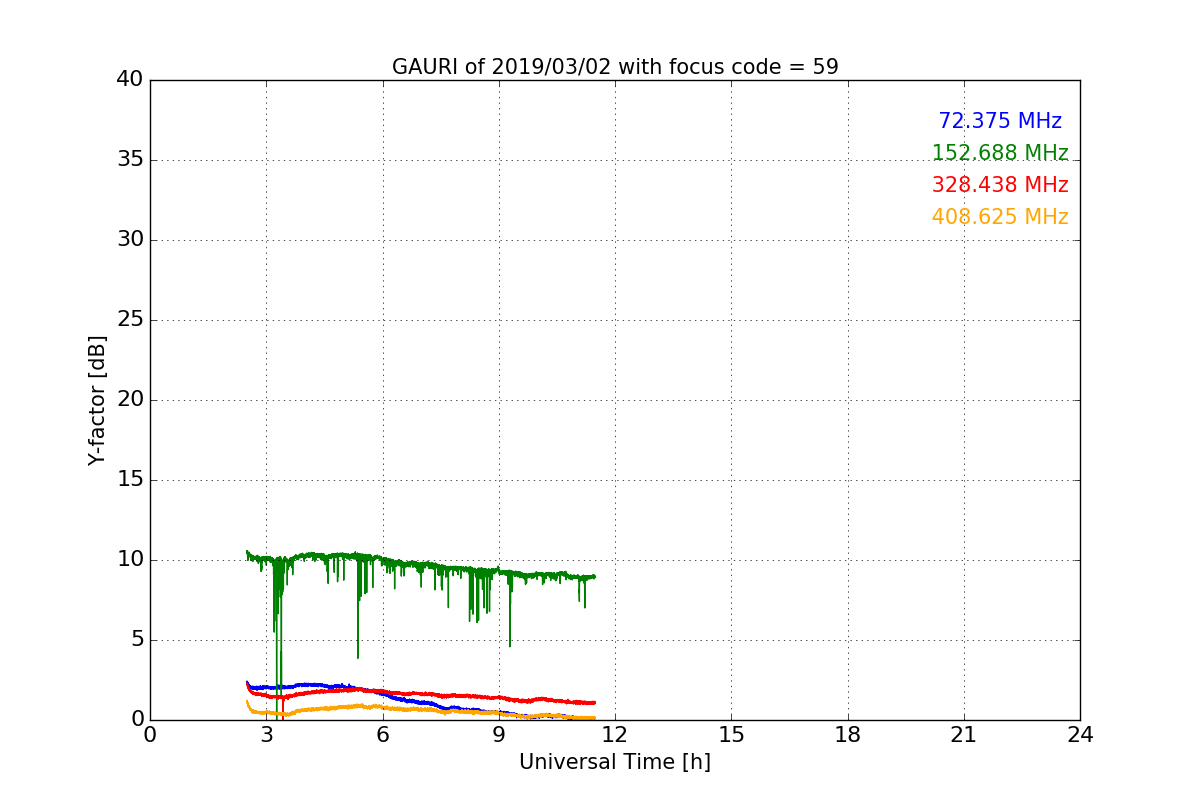This screenshot has height=800, width=1200.
Task: Click the plot title GAURI of 2019/03/02
Action: [x=615, y=67]
